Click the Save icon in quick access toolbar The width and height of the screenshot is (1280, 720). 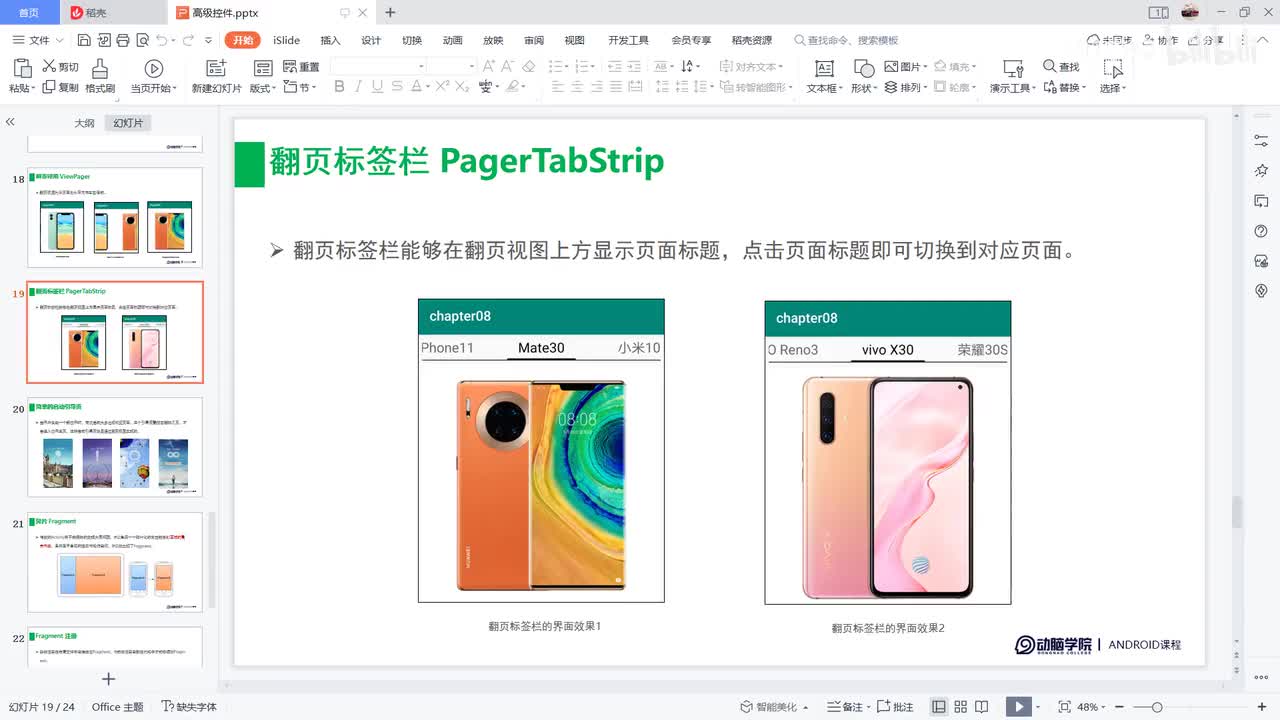[x=84, y=40]
